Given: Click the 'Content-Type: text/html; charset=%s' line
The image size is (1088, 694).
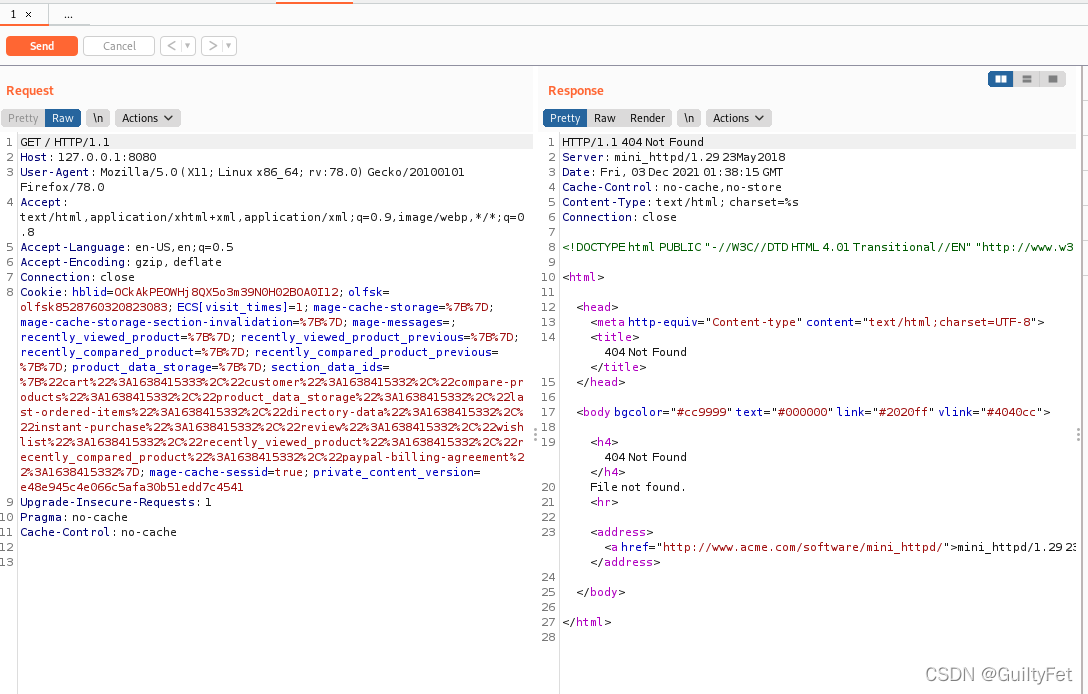Looking at the screenshot, I should pyautogui.click(x=680, y=203).
